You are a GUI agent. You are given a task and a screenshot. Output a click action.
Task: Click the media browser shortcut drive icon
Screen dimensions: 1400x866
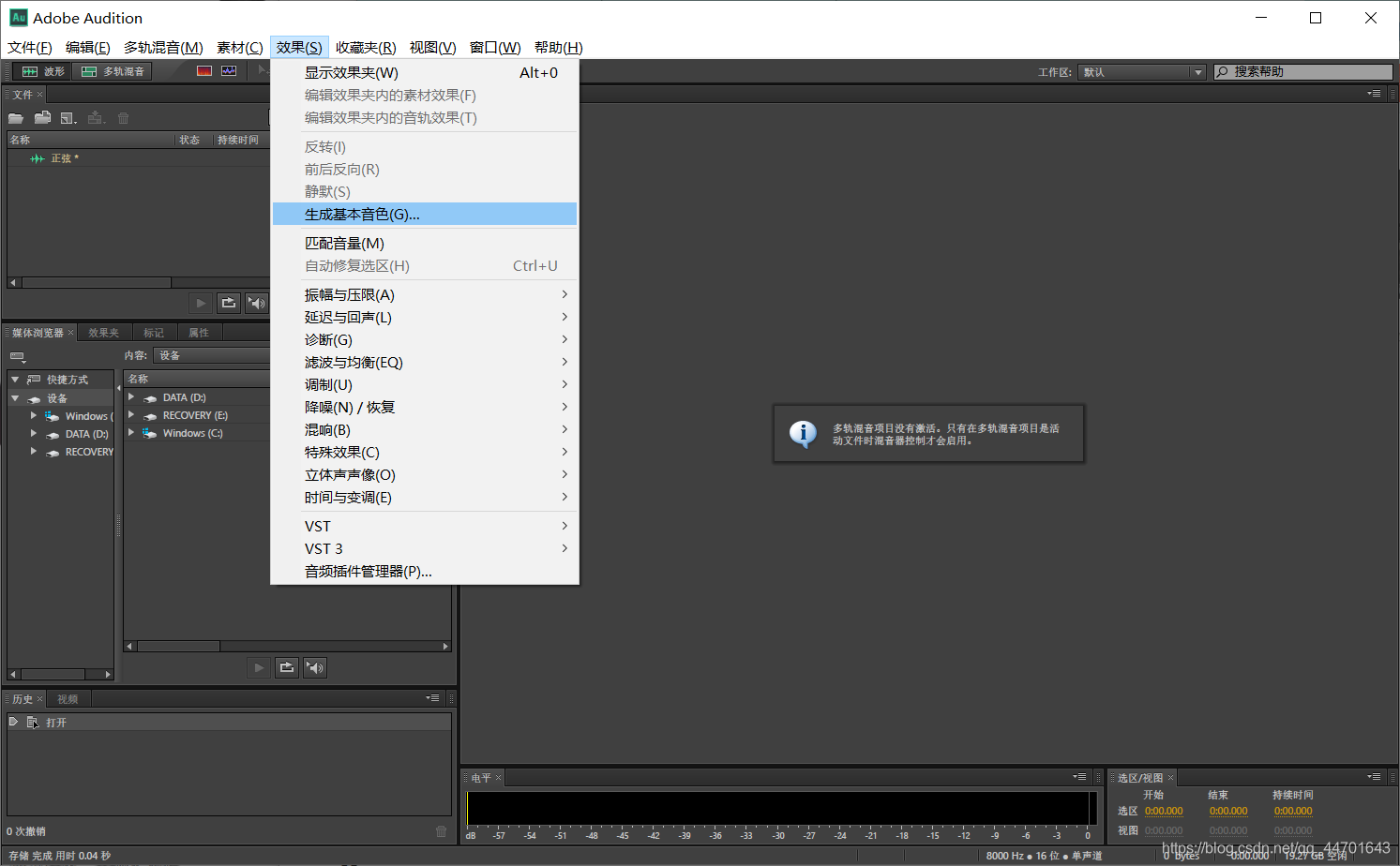[x=18, y=357]
